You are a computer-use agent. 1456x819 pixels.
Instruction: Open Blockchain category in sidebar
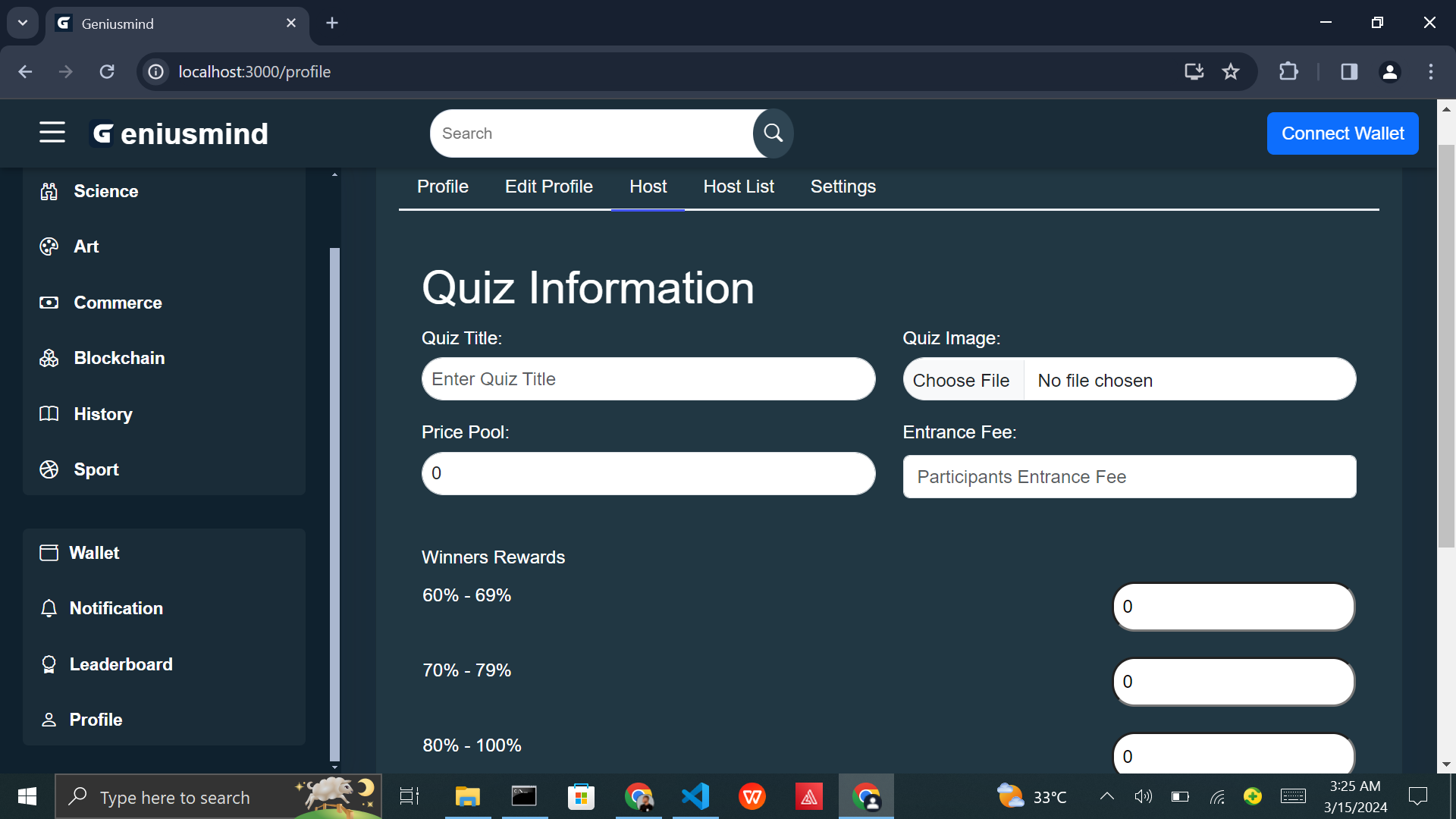119,358
